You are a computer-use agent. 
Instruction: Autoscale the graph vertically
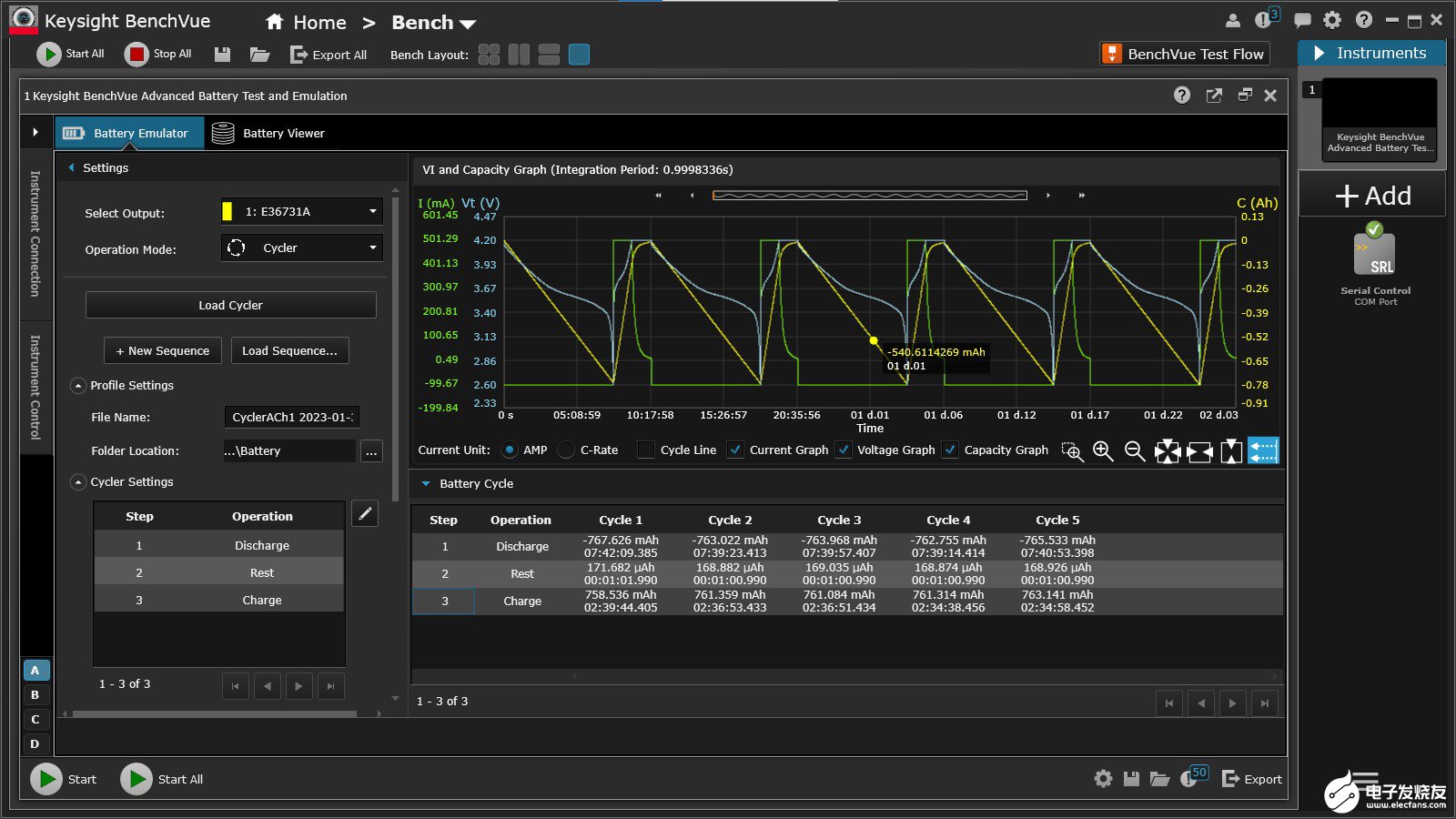click(x=1231, y=451)
